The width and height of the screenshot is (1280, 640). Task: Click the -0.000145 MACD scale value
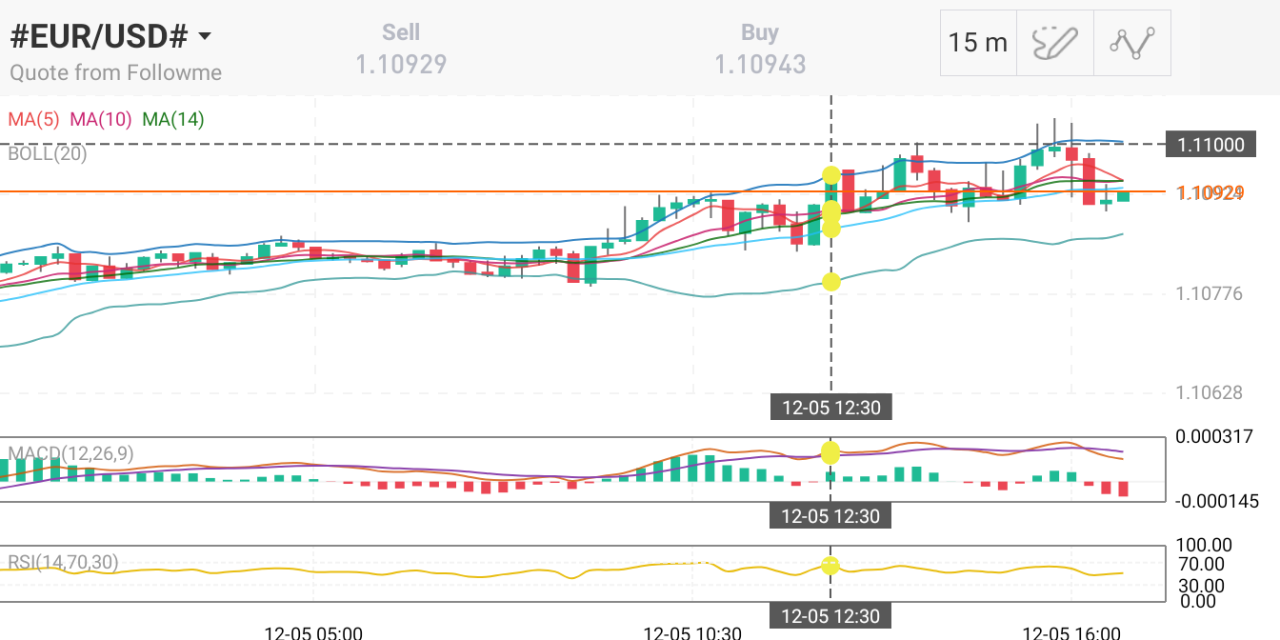point(1216,500)
